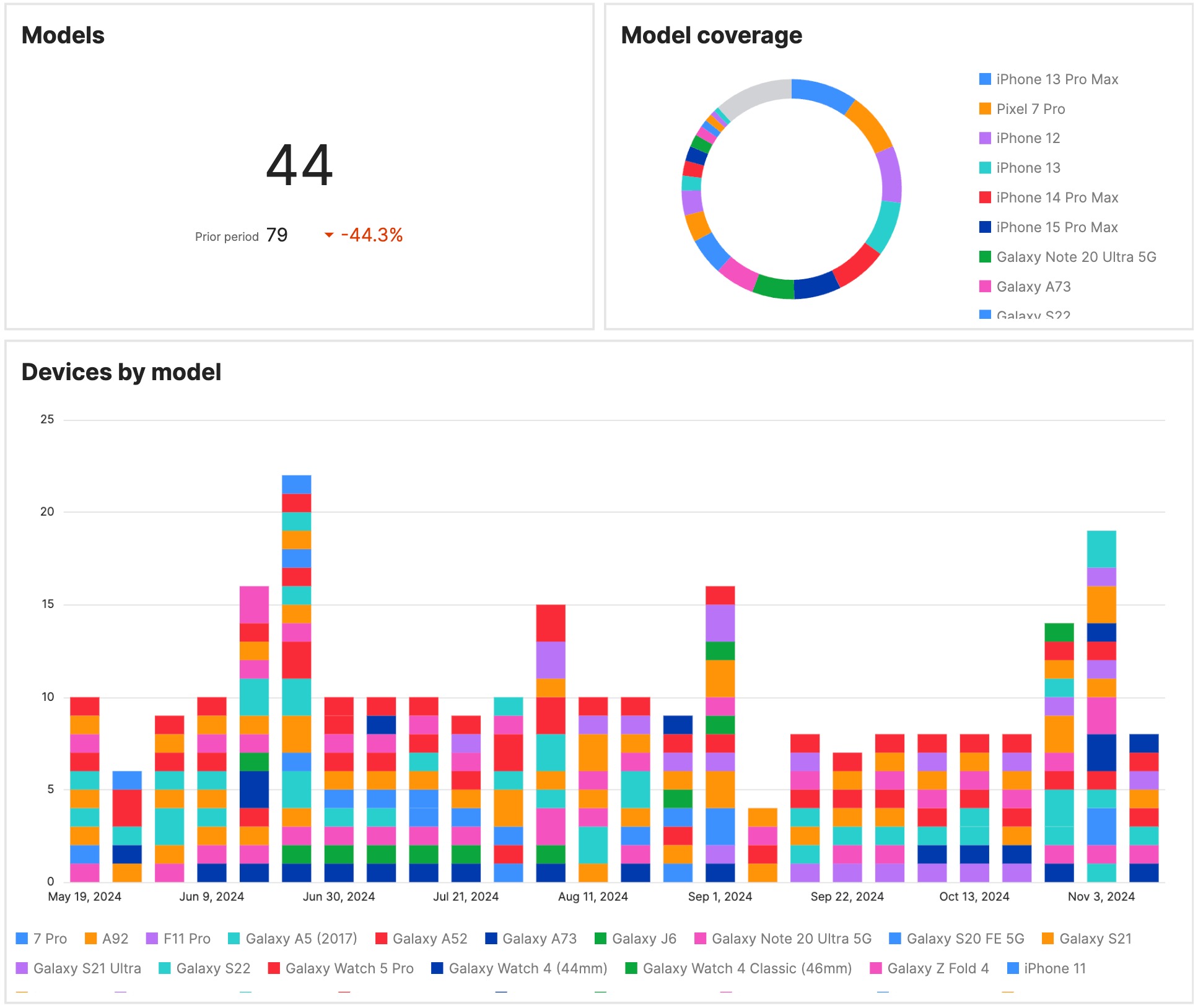Screen dimensions: 1198x1008
Task: Click the Galaxy Note 20 Ultra 5G legend square
Action: pyautogui.click(x=984, y=256)
